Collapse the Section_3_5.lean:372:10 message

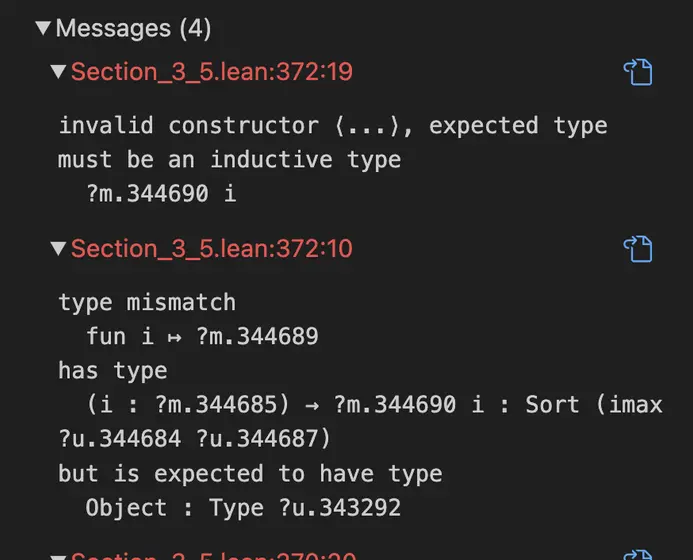(x=59, y=248)
